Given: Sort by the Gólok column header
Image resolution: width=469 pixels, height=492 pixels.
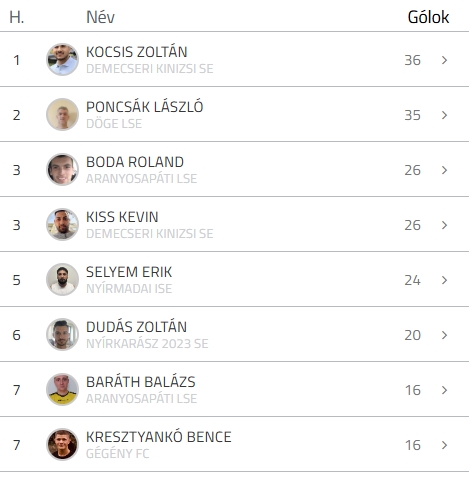Looking at the screenshot, I should [428, 17].
